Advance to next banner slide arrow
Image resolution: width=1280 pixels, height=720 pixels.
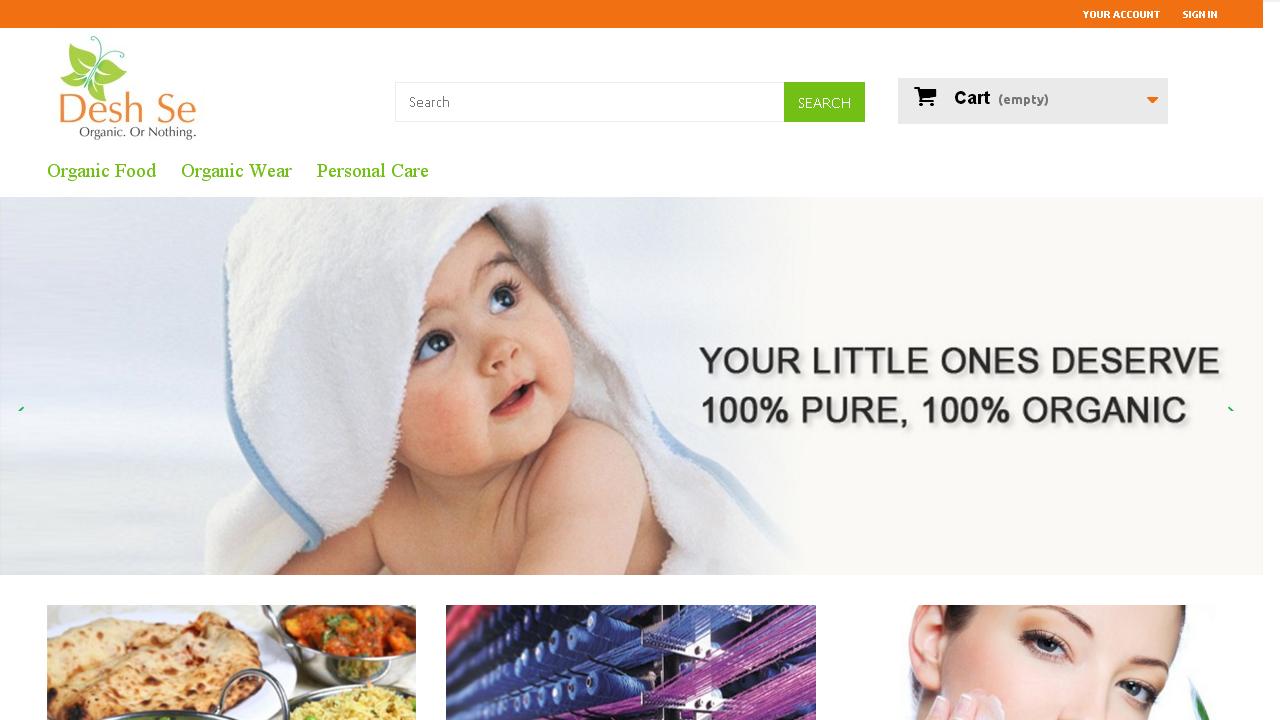1231,408
